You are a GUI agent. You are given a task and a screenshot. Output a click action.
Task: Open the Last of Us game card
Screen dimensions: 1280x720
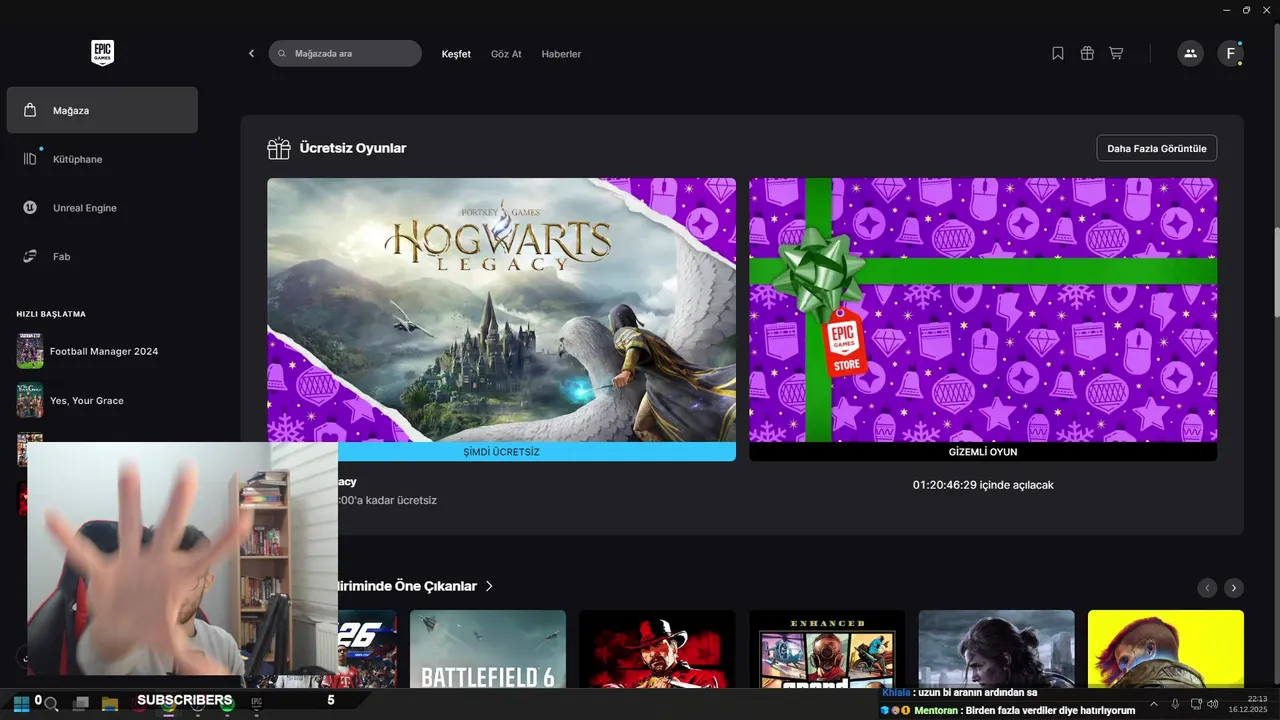tap(996, 649)
